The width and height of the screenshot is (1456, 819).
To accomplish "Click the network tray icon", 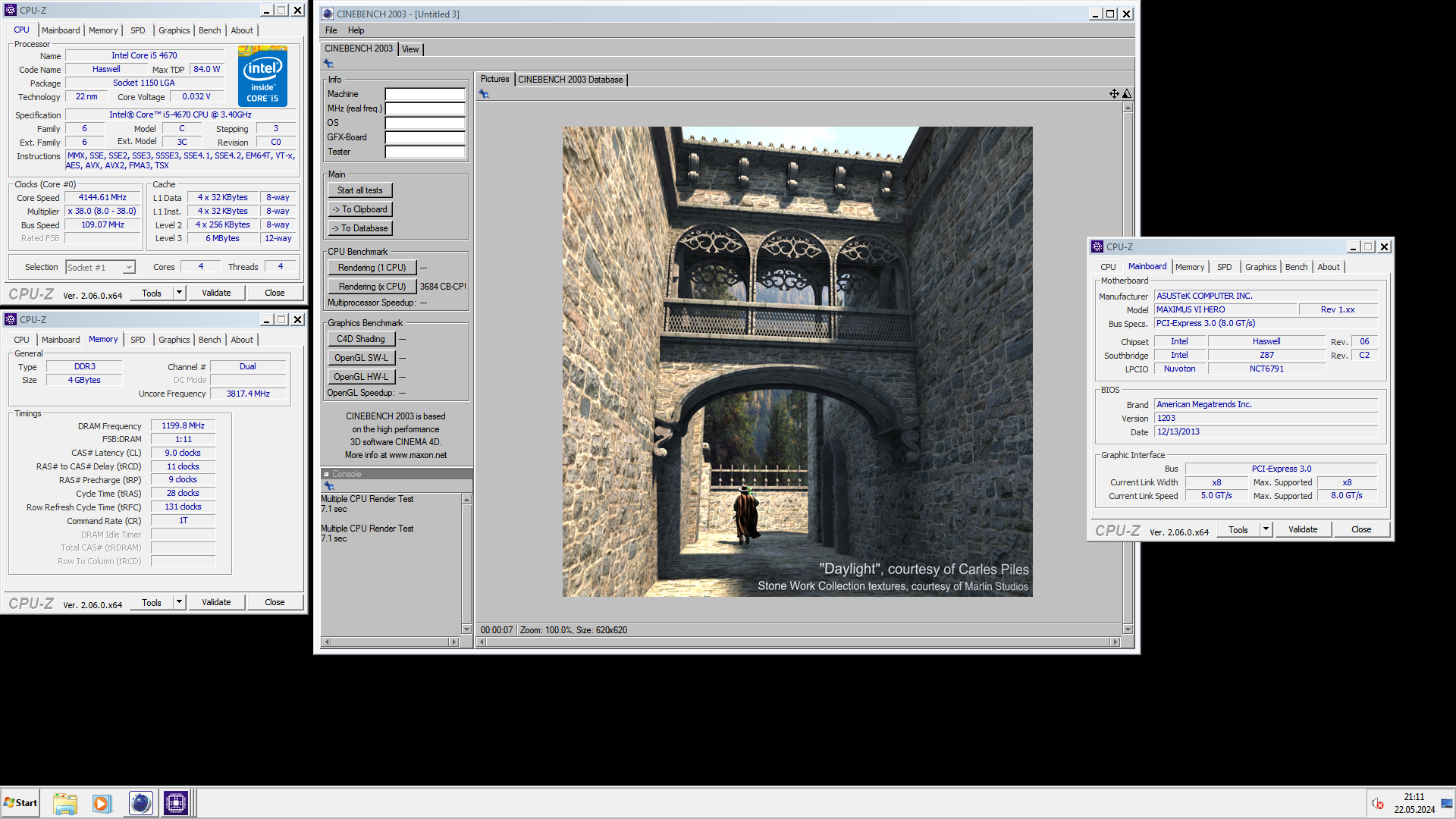I will pyautogui.click(x=1447, y=803).
